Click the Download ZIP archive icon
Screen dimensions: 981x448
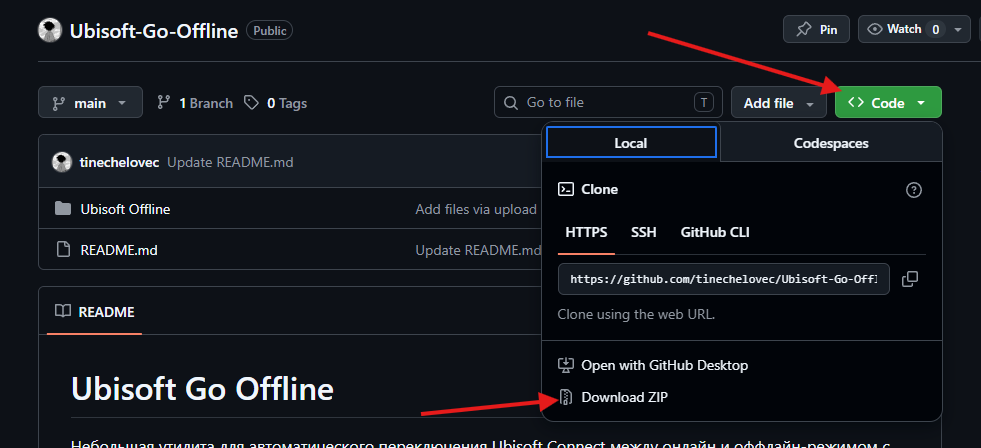tap(566, 397)
